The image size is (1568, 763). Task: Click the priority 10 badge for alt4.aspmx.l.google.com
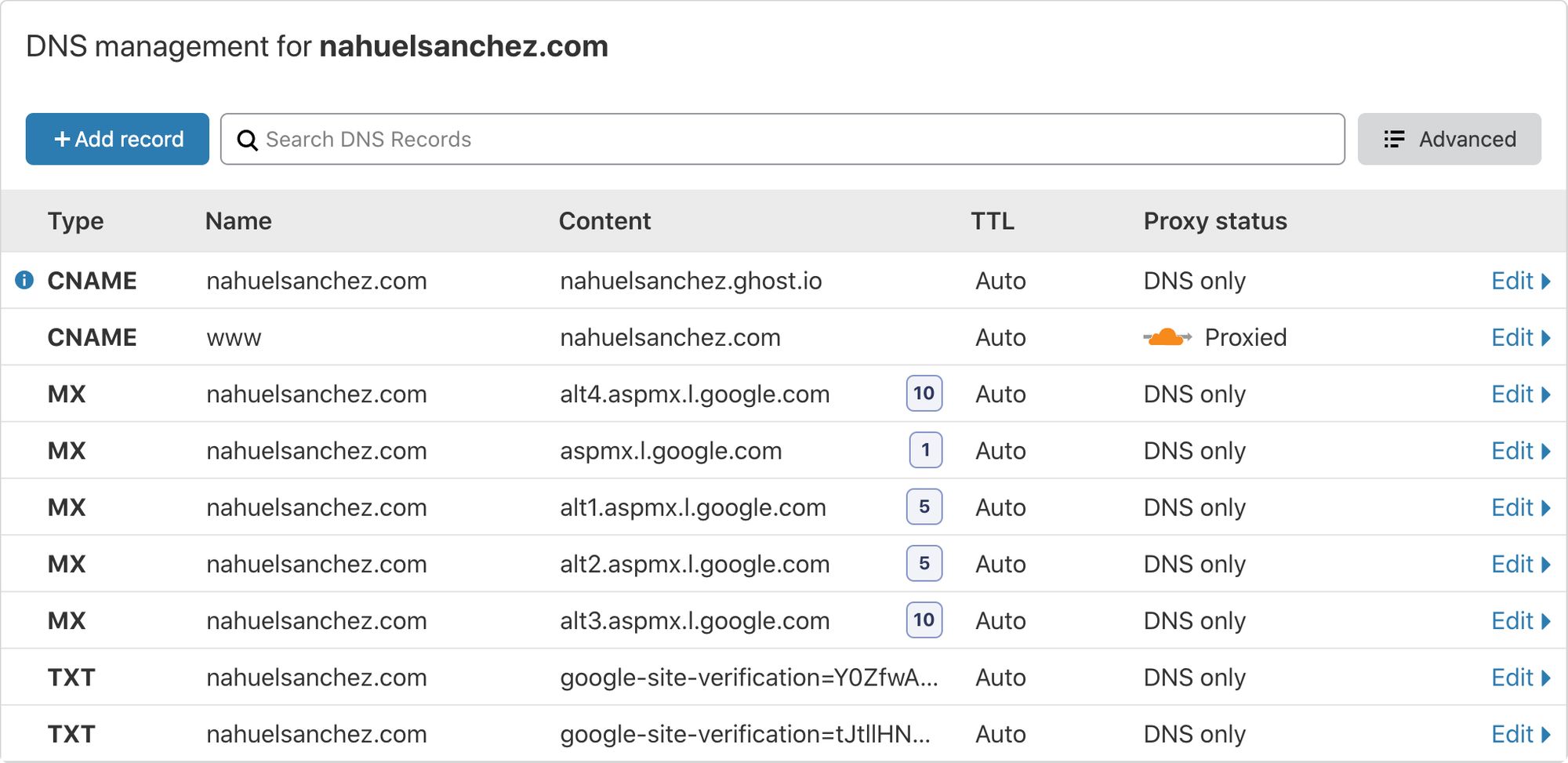[x=924, y=393]
